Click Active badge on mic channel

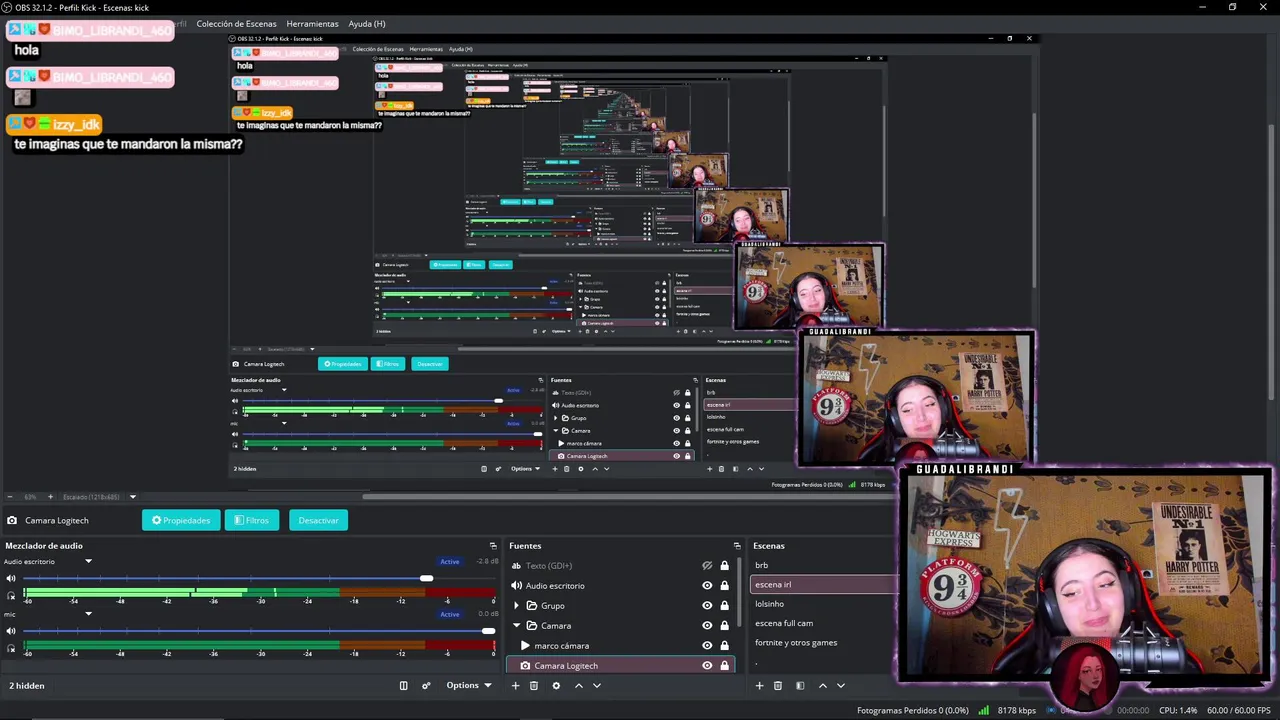450,614
